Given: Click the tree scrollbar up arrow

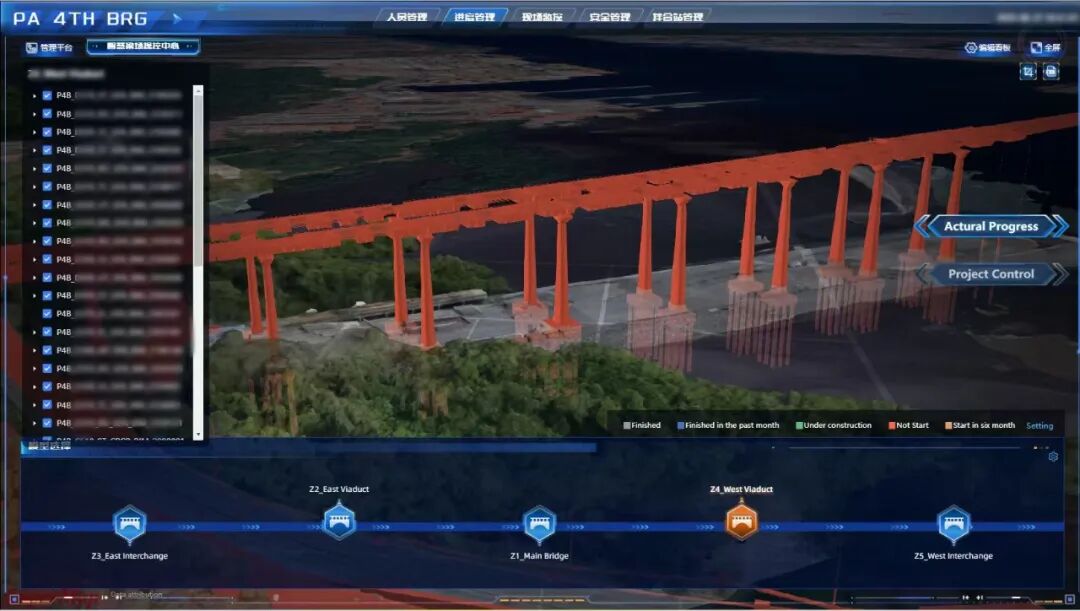Looking at the screenshot, I should tap(198, 90).
